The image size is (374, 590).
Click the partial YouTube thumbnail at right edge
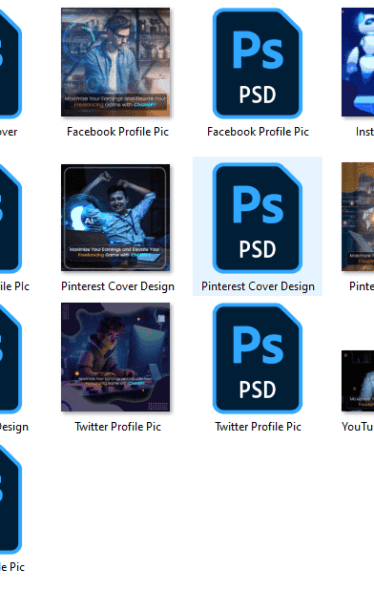(x=358, y=381)
